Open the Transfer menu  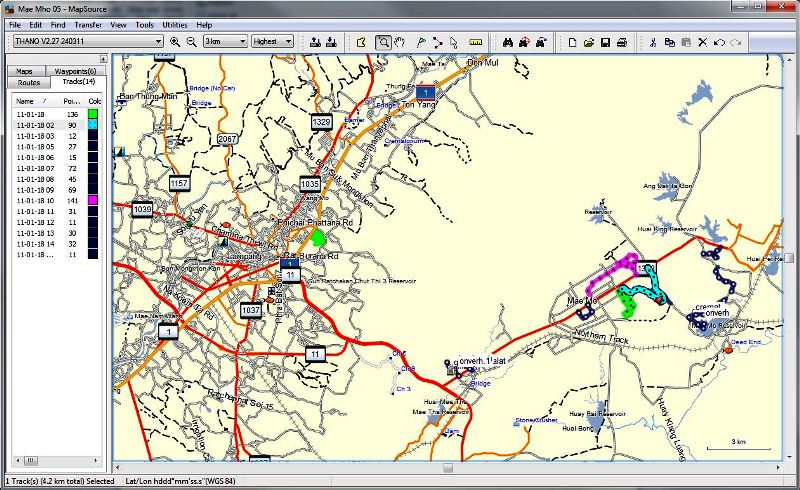click(x=88, y=24)
